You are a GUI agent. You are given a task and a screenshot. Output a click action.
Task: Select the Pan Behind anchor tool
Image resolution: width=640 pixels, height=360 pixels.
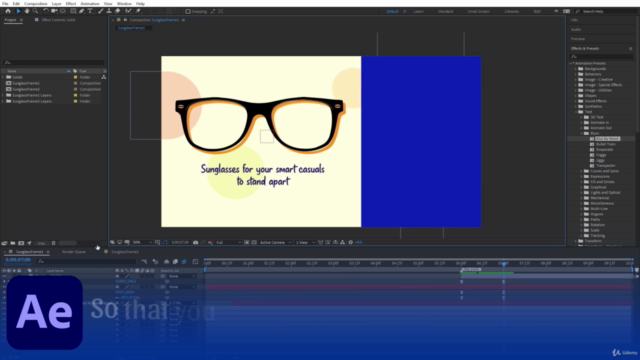(x=63, y=11)
